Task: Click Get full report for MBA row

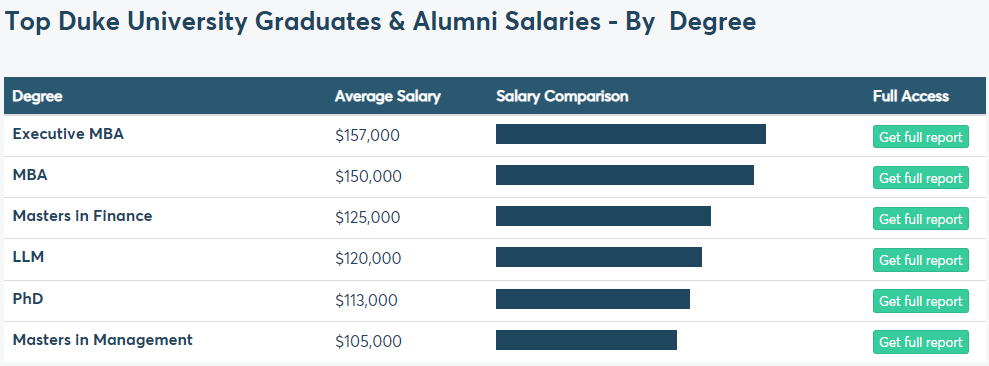Action: pos(920,178)
